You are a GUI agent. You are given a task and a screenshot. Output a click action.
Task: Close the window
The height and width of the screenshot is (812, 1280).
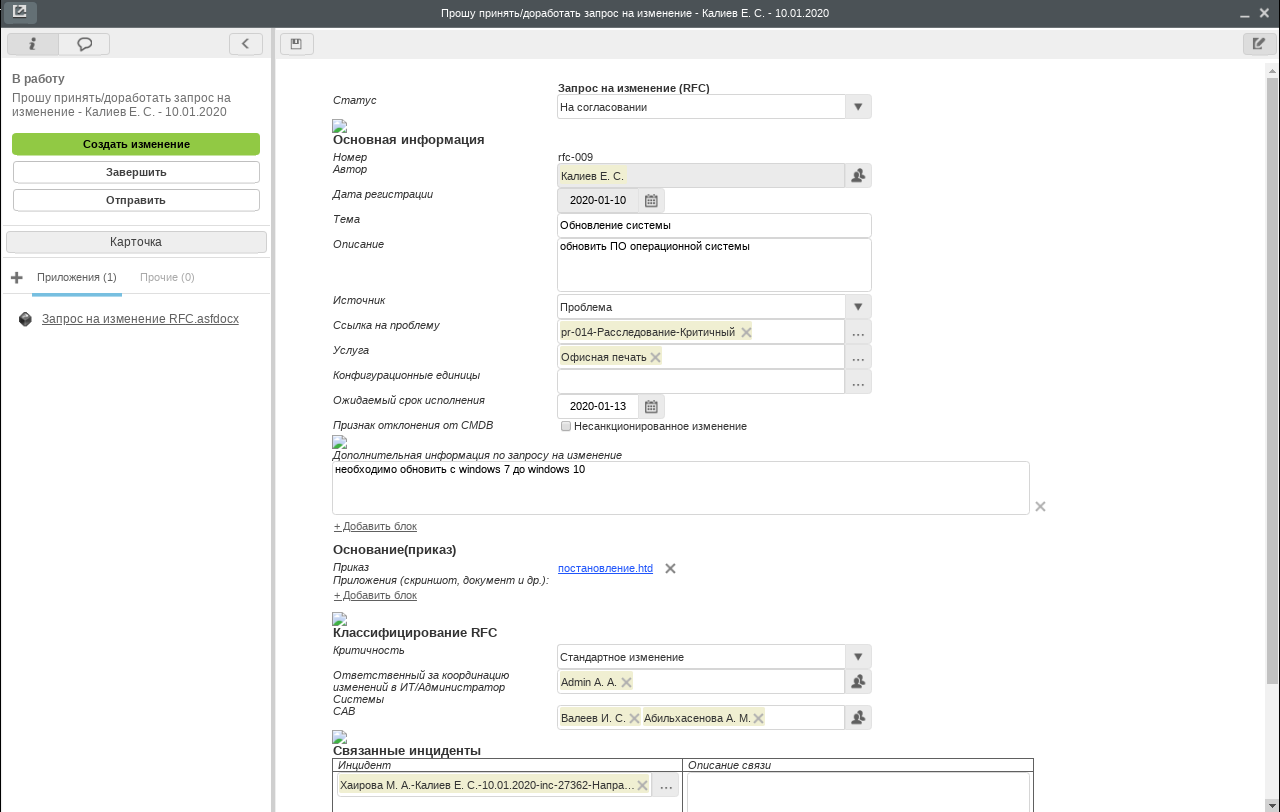click(x=1264, y=14)
